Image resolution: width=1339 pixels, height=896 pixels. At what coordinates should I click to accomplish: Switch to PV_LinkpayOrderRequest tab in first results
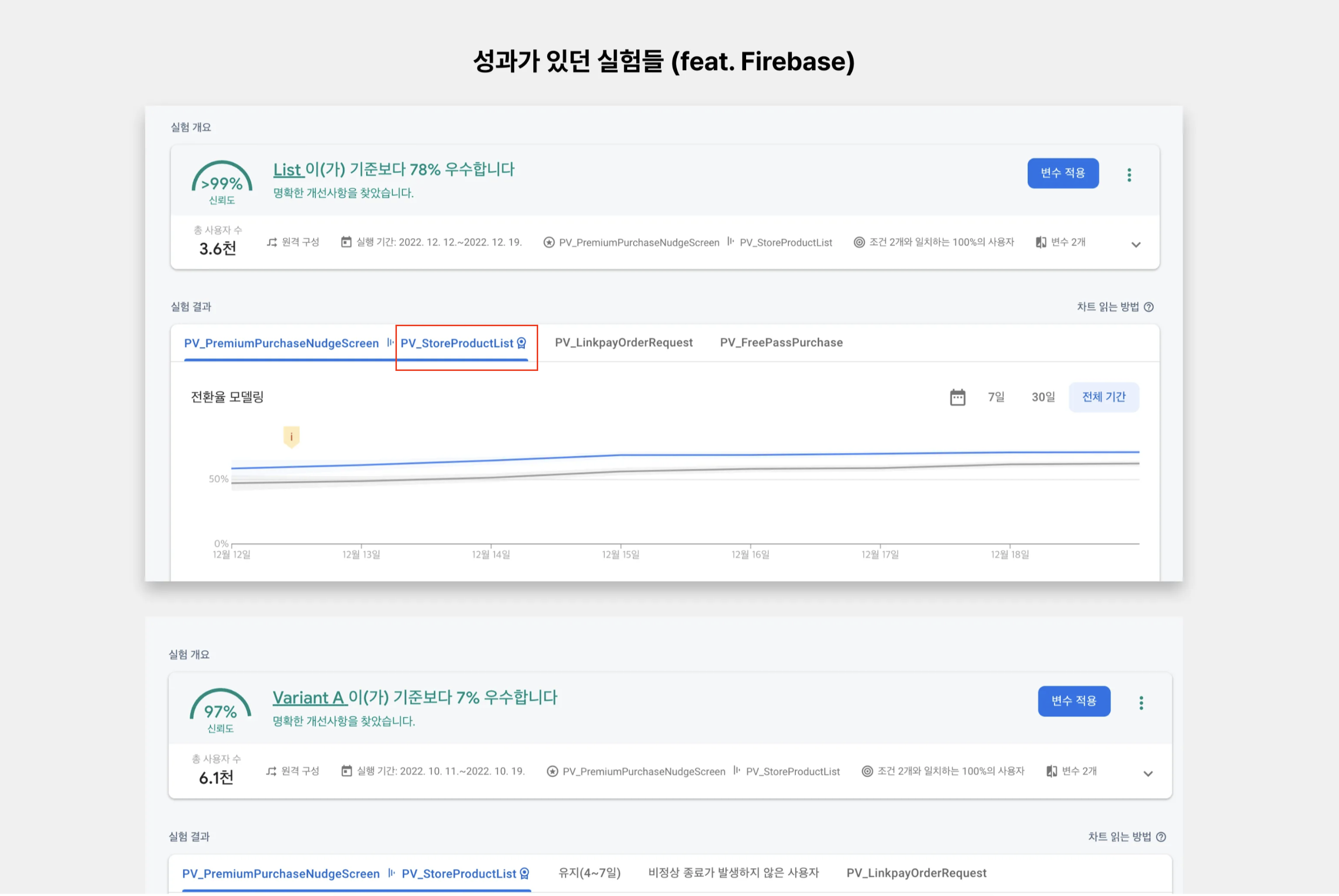624,343
